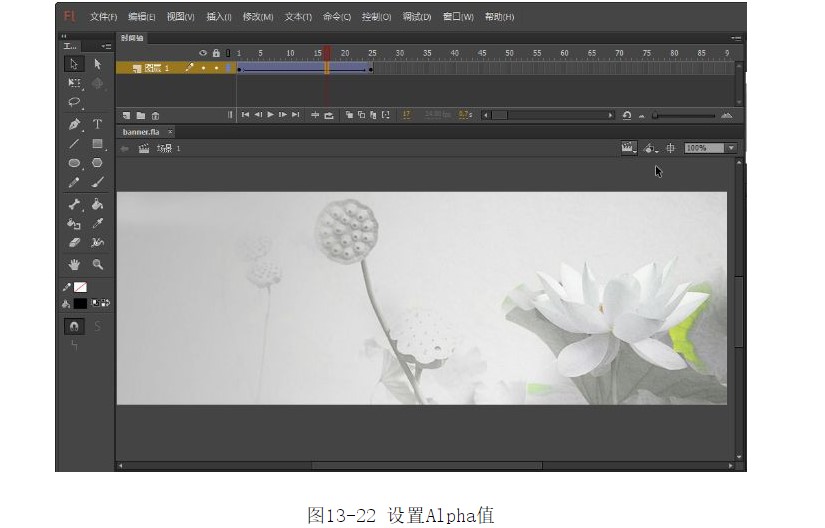This screenshot has width=825, height=528.
Task: Click the new layer icon in timeline
Action: click(127, 115)
